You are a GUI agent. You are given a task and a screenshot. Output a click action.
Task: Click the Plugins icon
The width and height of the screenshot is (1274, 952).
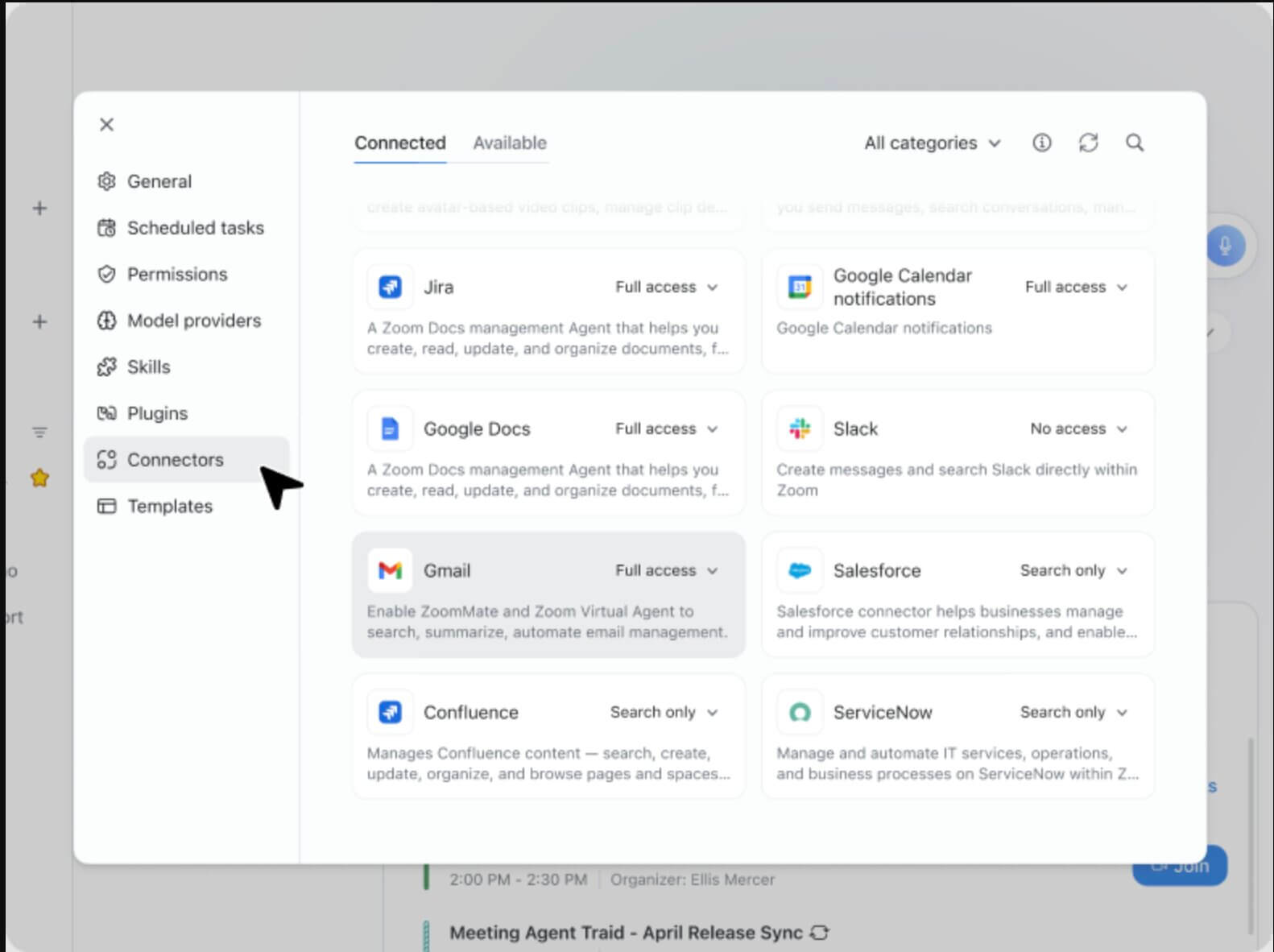pyautogui.click(x=106, y=413)
